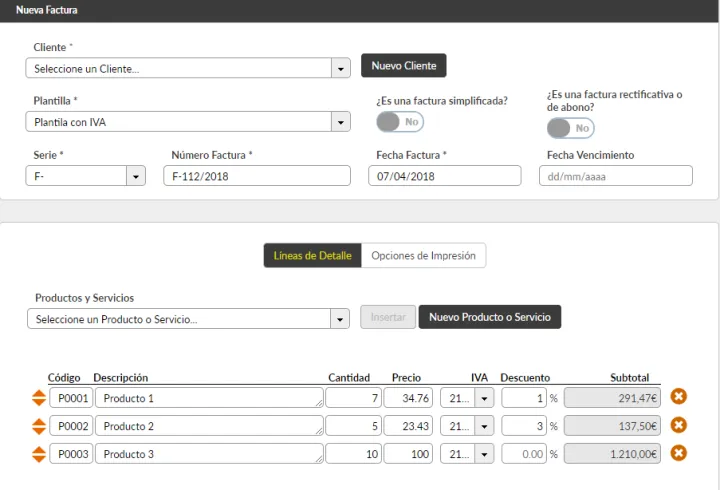Toggle the factura simplificada switch
The image size is (720, 490).
400,121
